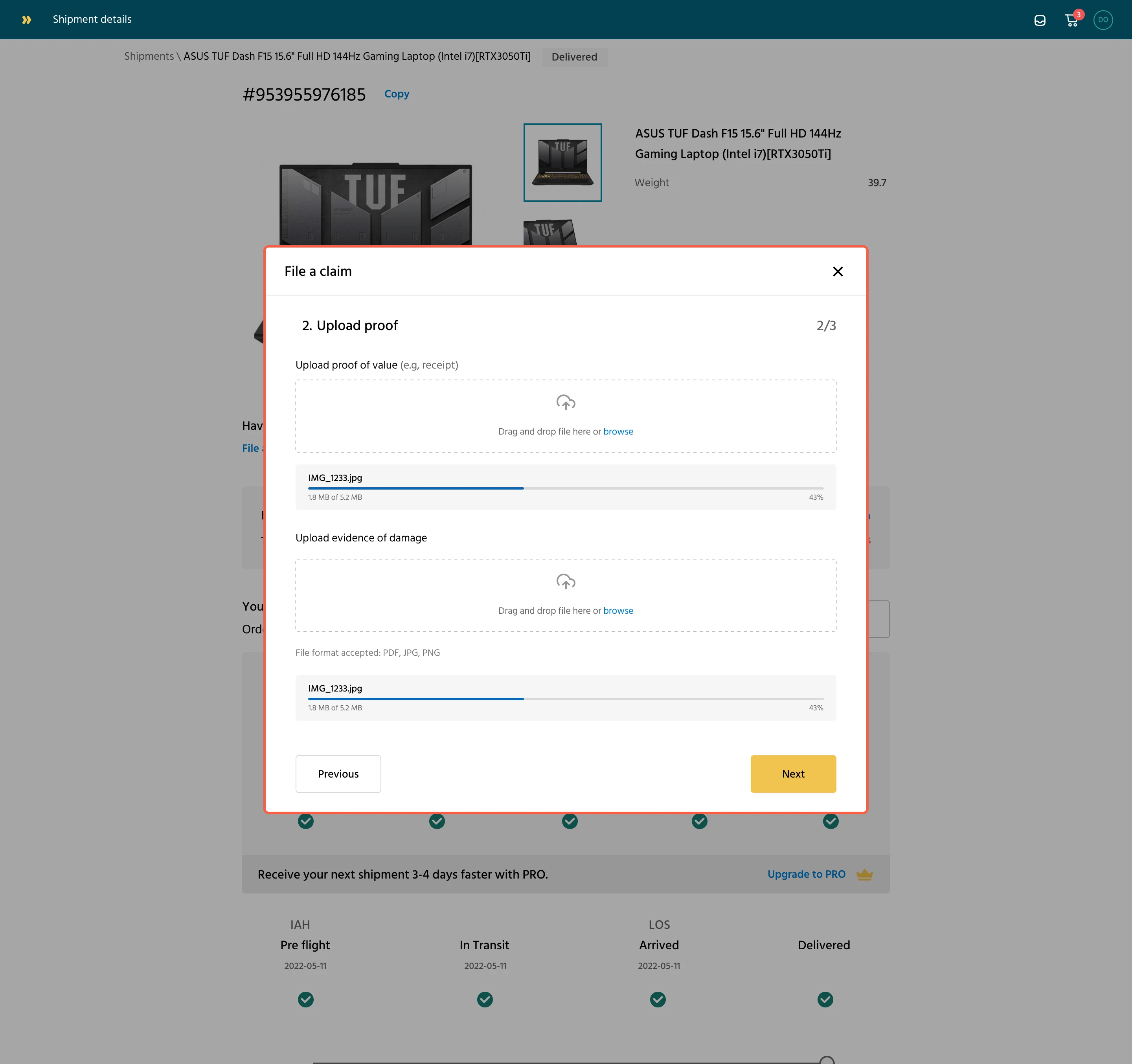1132x1064 pixels.
Task: Click browse link under proof of value
Action: pos(618,431)
